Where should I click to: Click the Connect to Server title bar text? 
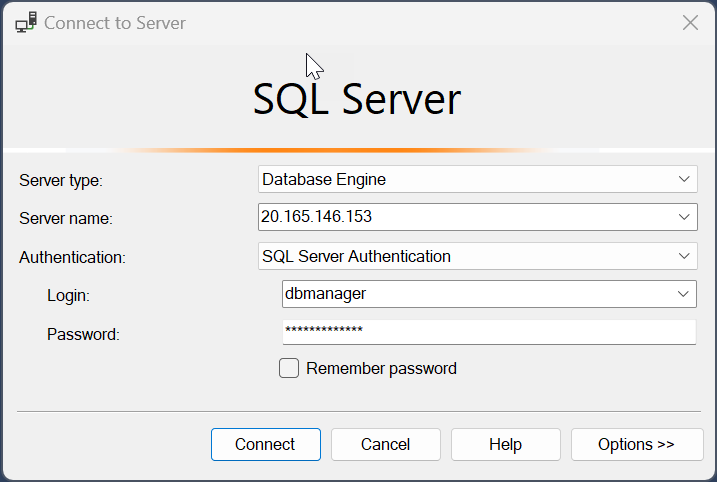tap(115, 22)
